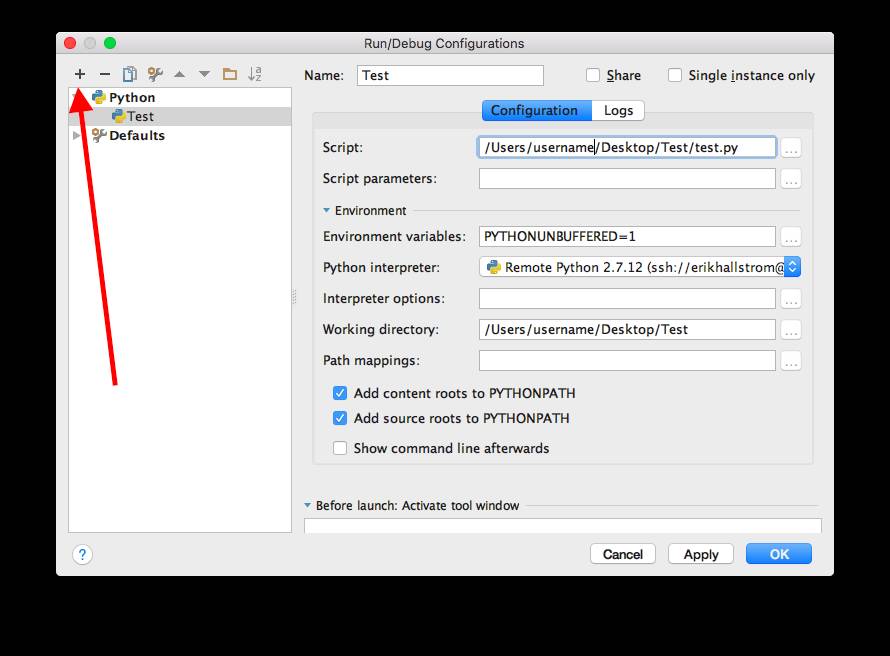Screen dimensions: 890x656
Task: Confirm with the OK button
Action: (x=779, y=554)
